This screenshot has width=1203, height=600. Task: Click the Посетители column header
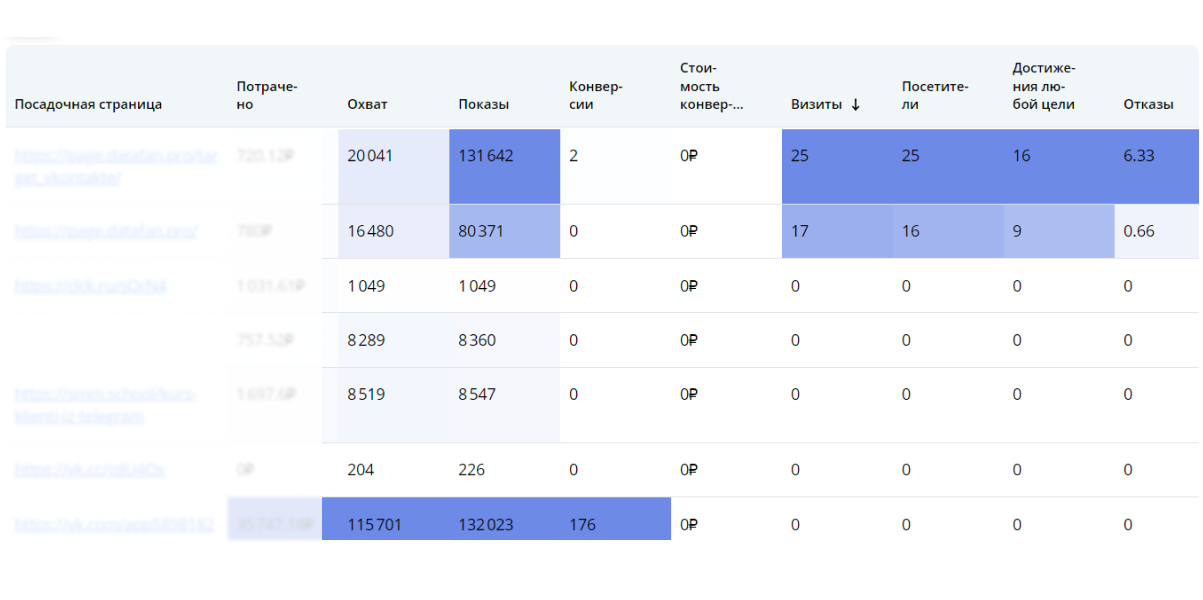[934, 95]
